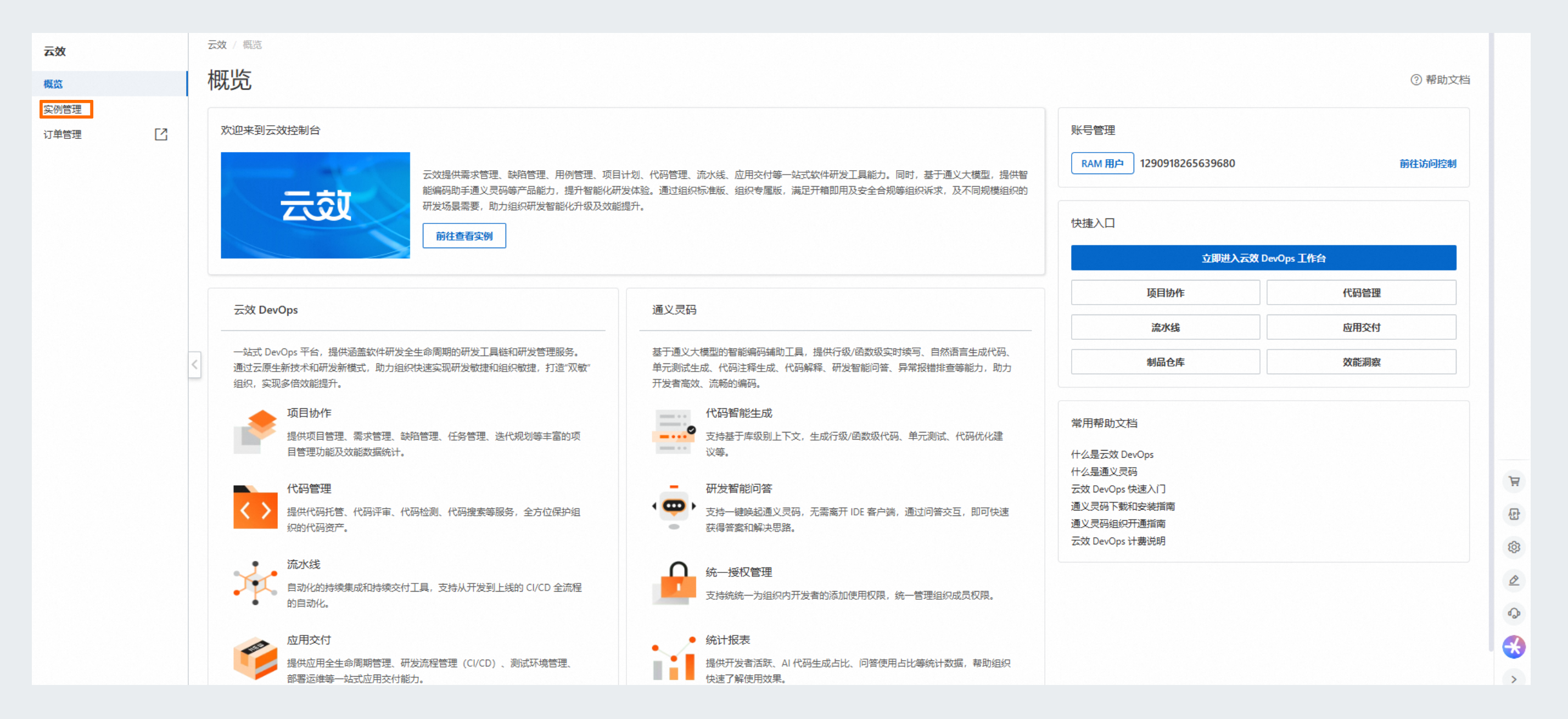Viewport: 1568px width, 719px height.
Task: Click the 流水线 heading in DevOps card
Action: (x=304, y=564)
